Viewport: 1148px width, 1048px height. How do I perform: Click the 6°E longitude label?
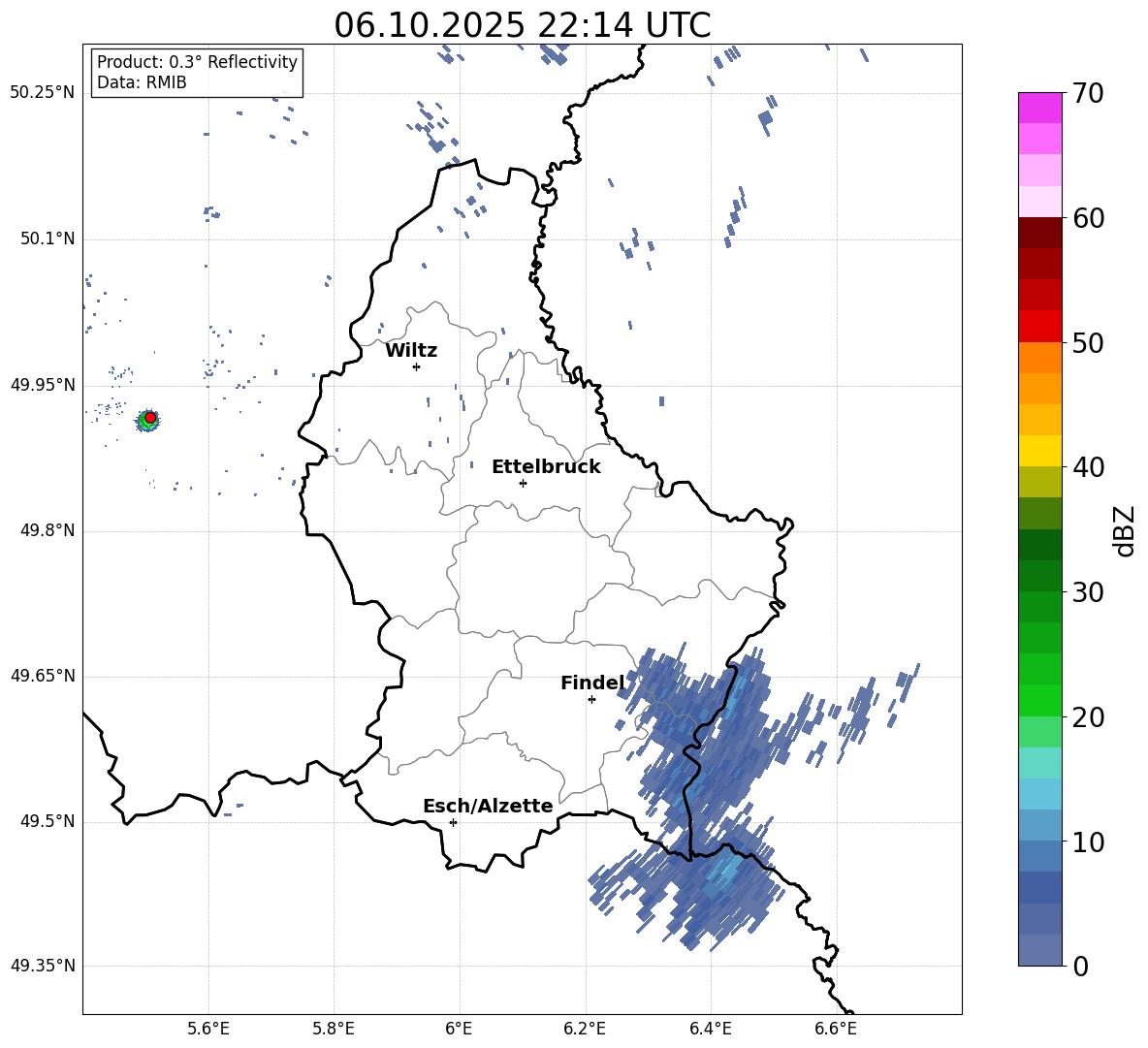[459, 1029]
